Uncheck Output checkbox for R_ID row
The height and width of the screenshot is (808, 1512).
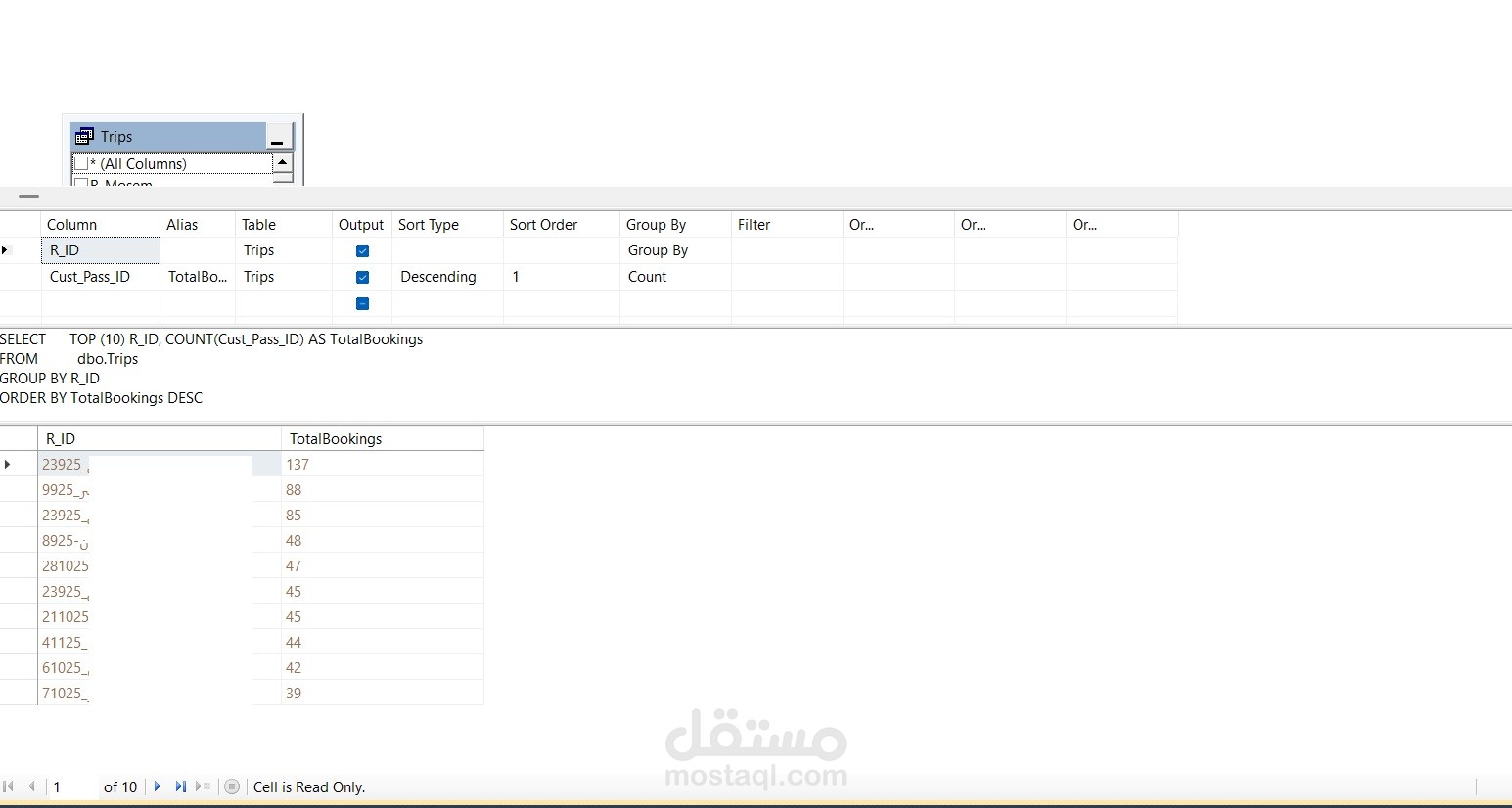362,250
